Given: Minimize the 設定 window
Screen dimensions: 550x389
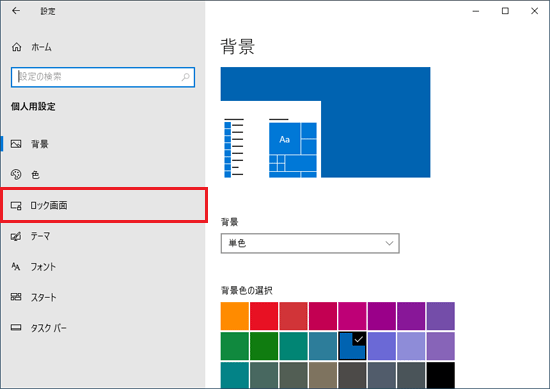Looking at the screenshot, I should 476,11.
